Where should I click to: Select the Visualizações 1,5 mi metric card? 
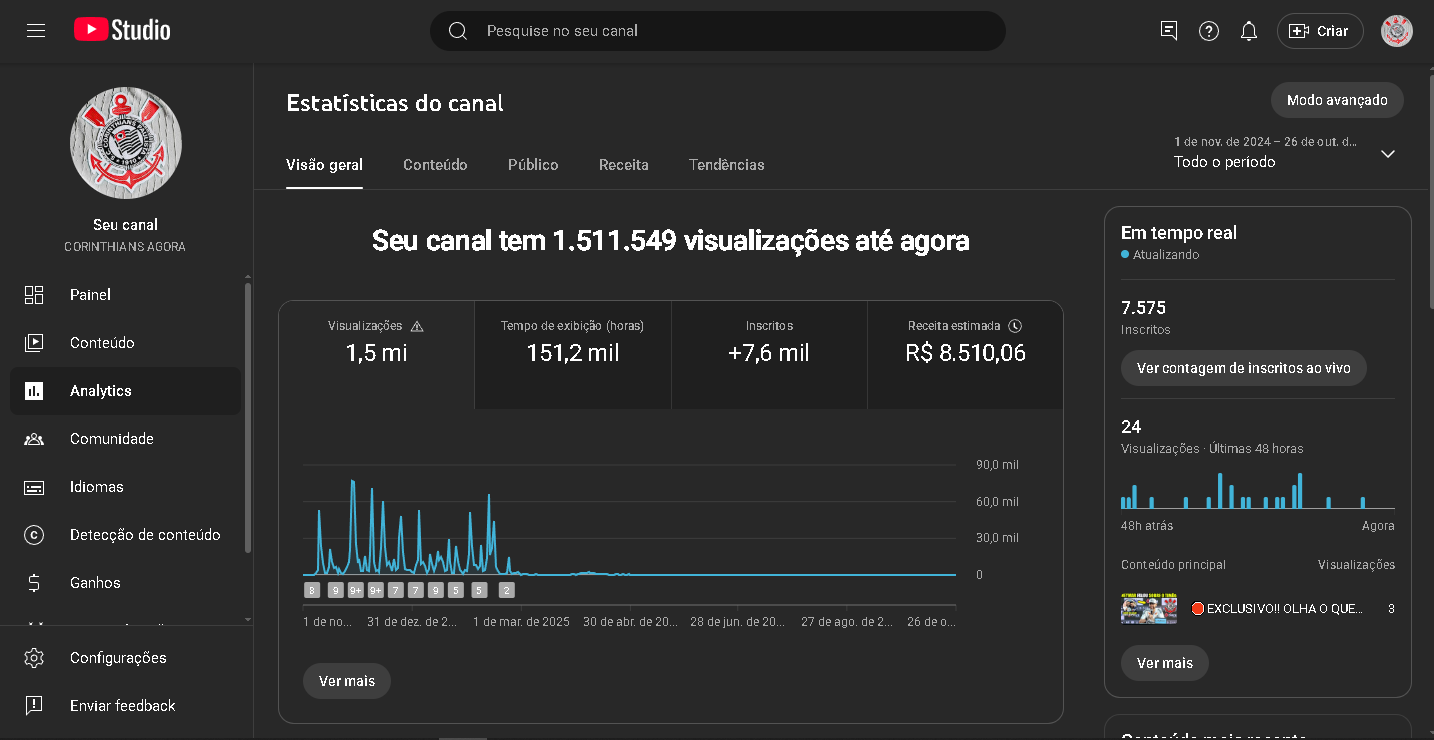click(377, 355)
